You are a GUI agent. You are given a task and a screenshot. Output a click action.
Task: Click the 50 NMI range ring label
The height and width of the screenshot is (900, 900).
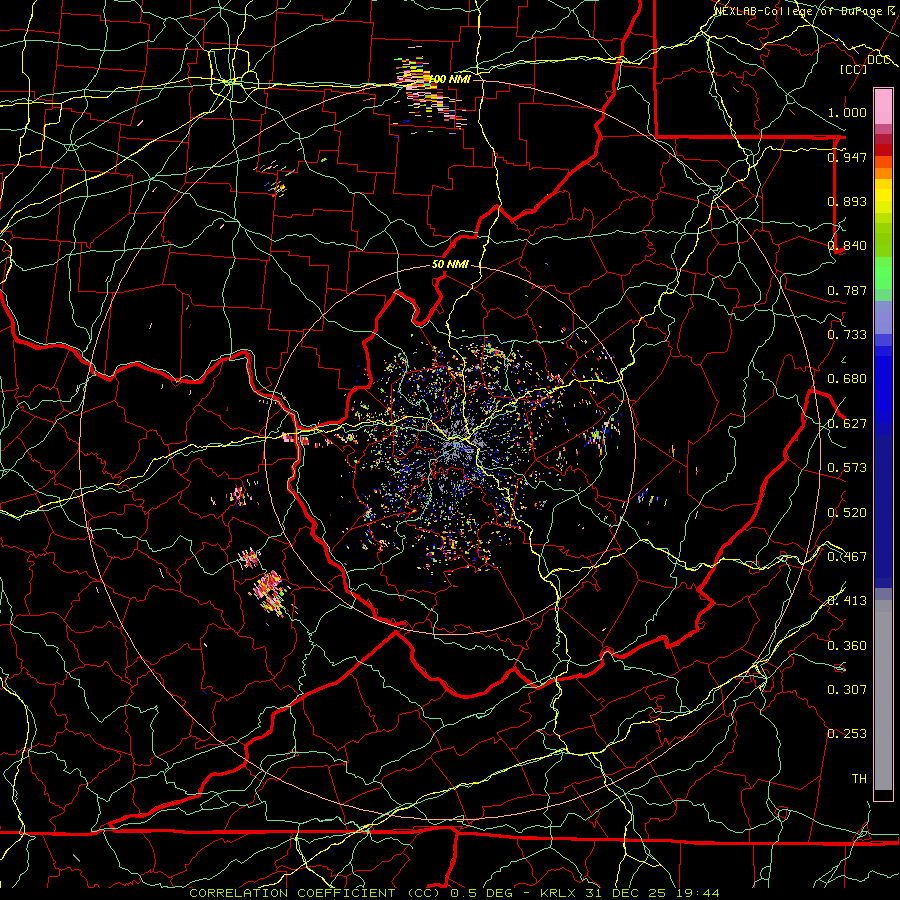click(450, 264)
